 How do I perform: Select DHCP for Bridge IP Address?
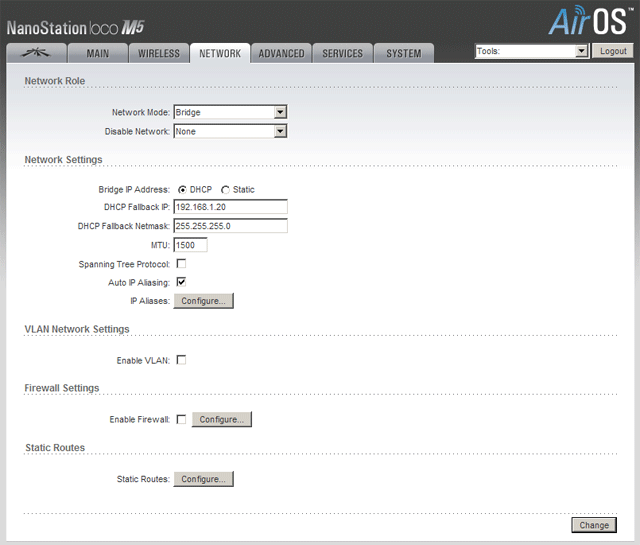click(182, 190)
